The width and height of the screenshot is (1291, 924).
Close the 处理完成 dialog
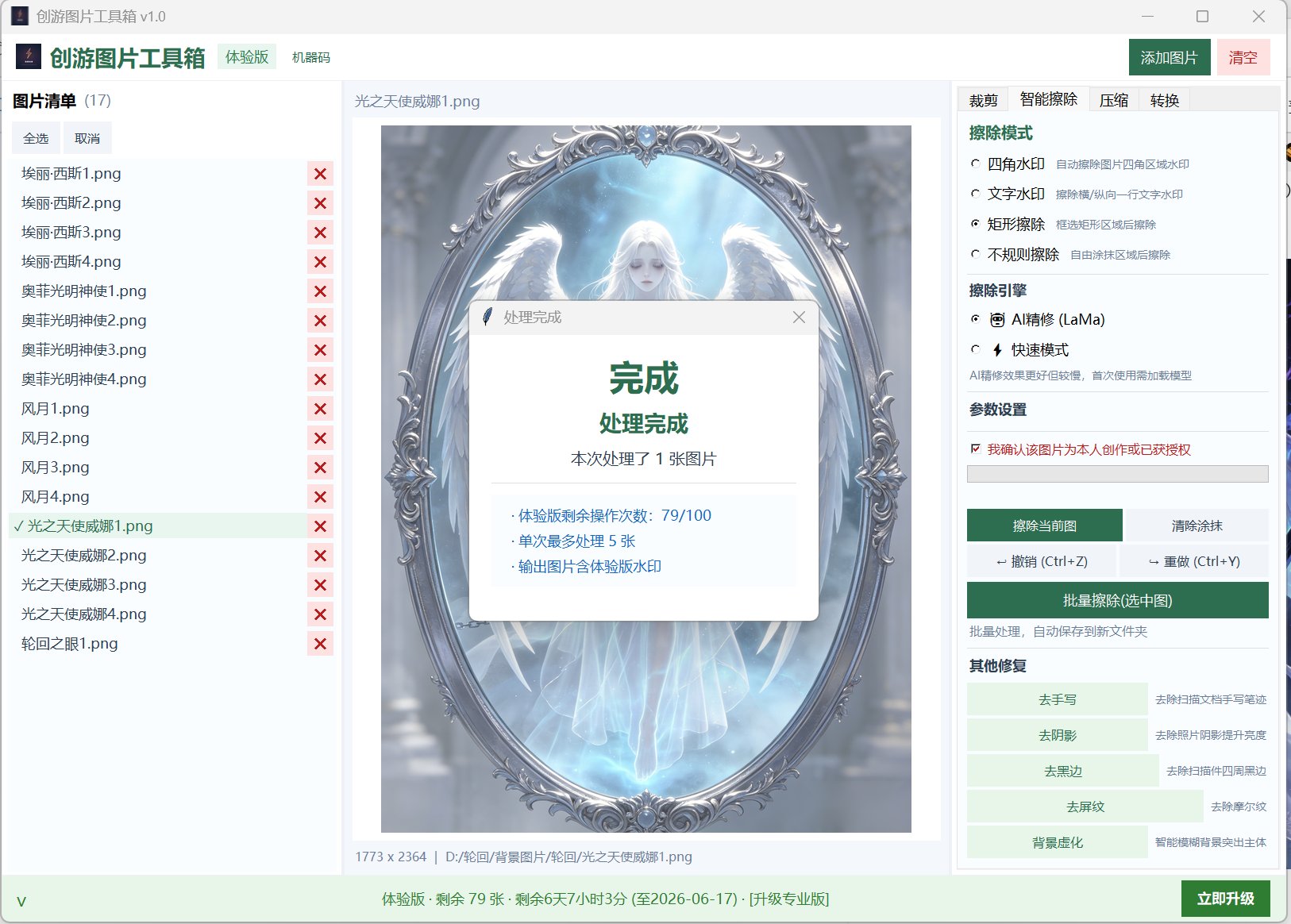click(799, 317)
